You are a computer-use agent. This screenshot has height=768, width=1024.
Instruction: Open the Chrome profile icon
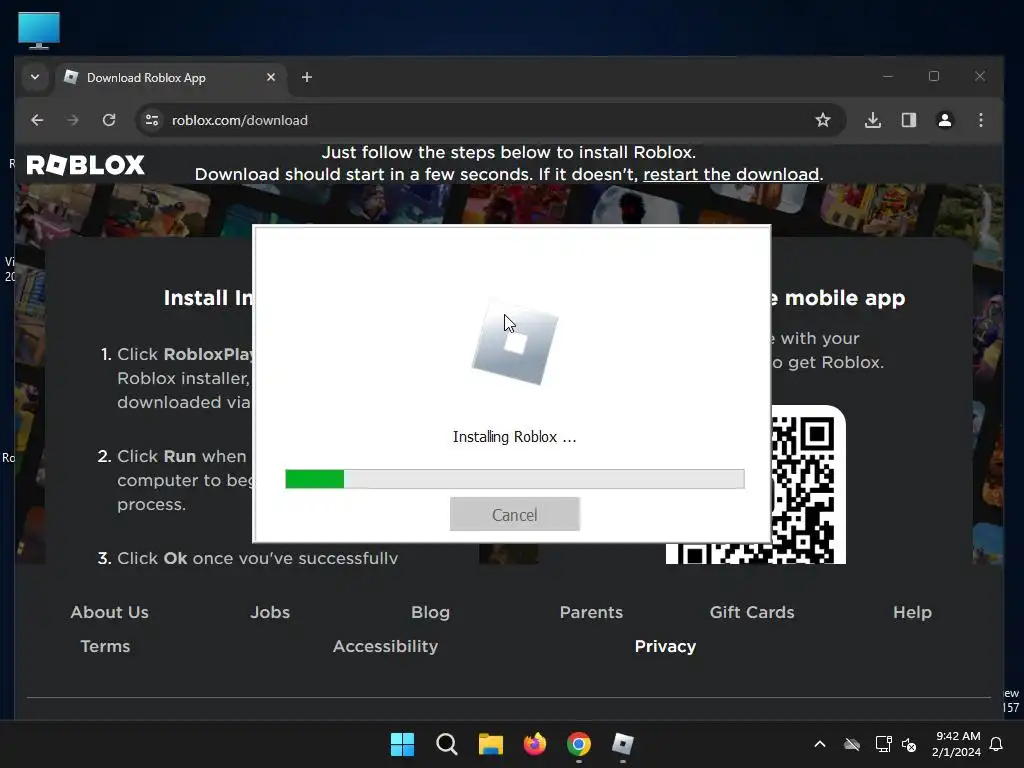point(945,120)
